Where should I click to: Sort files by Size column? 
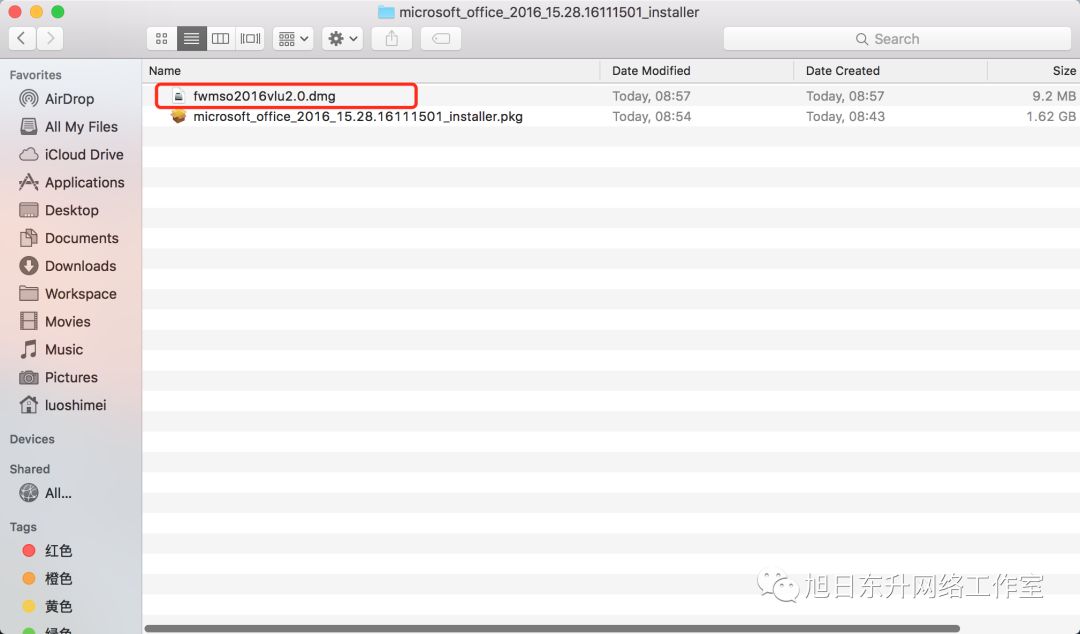1034,71
